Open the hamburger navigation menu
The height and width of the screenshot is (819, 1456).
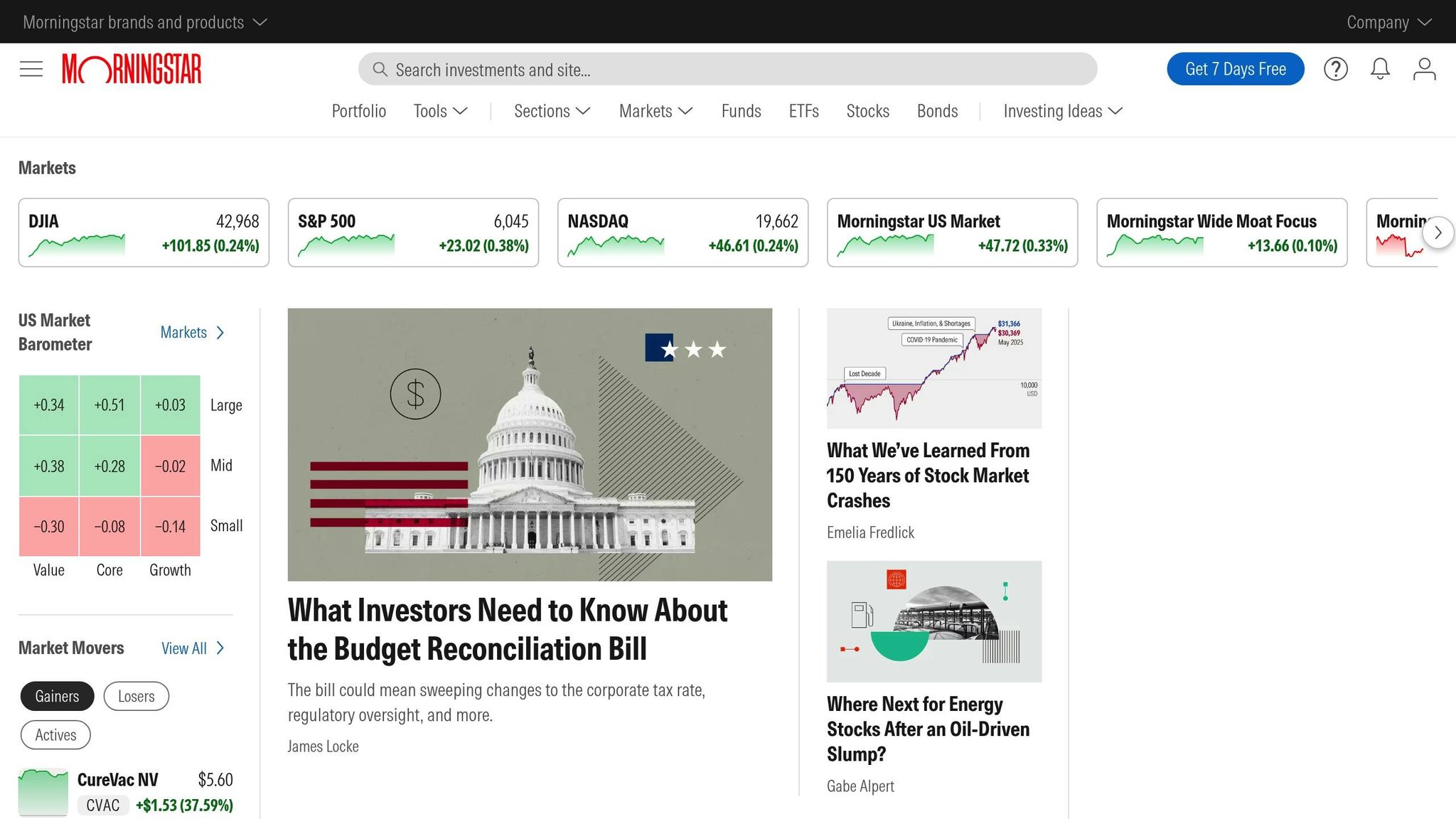point(31,69)
